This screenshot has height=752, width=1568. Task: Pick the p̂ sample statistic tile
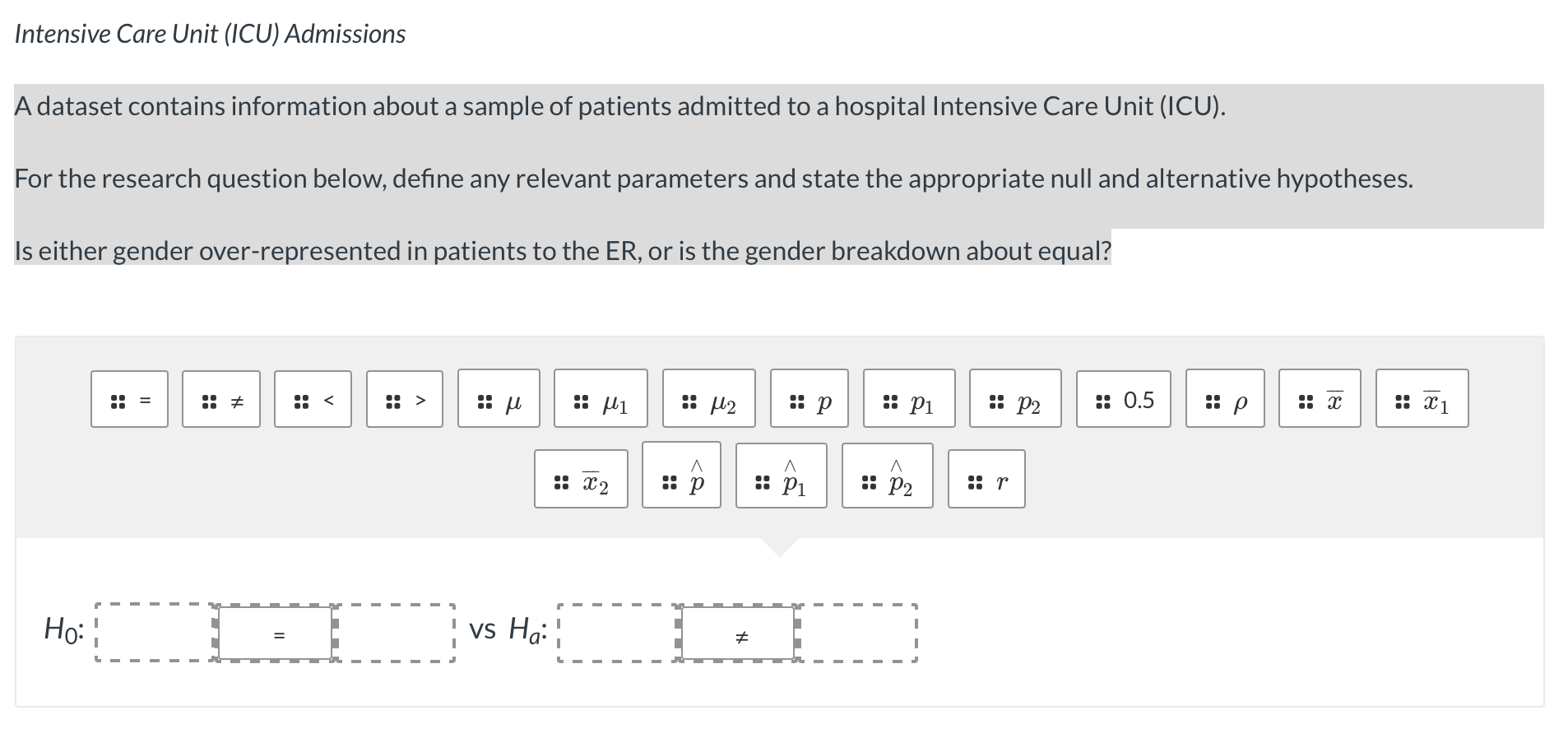point(682,480)
